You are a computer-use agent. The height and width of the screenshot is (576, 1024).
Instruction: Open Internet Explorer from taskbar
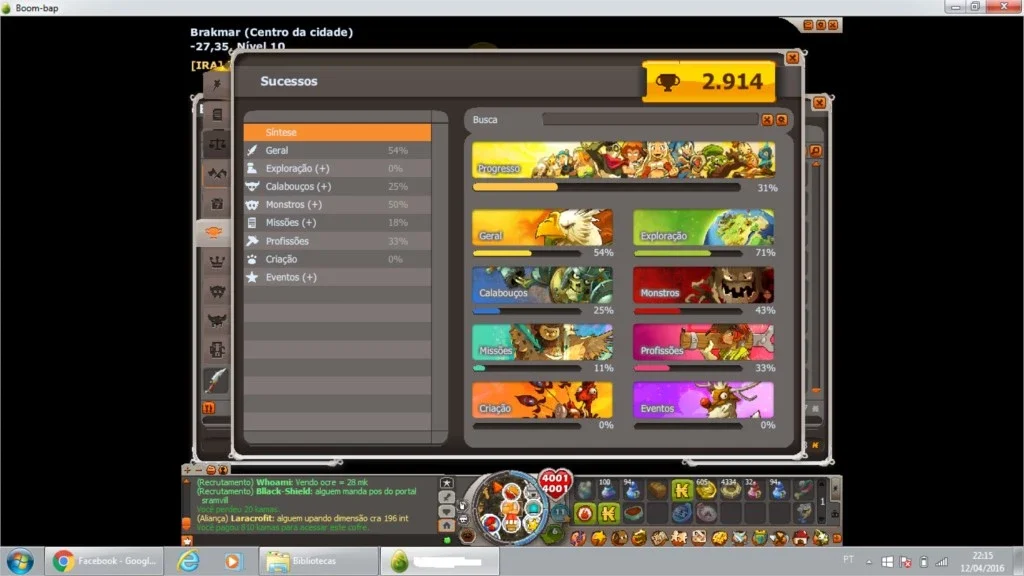click(x=189, y=561)
